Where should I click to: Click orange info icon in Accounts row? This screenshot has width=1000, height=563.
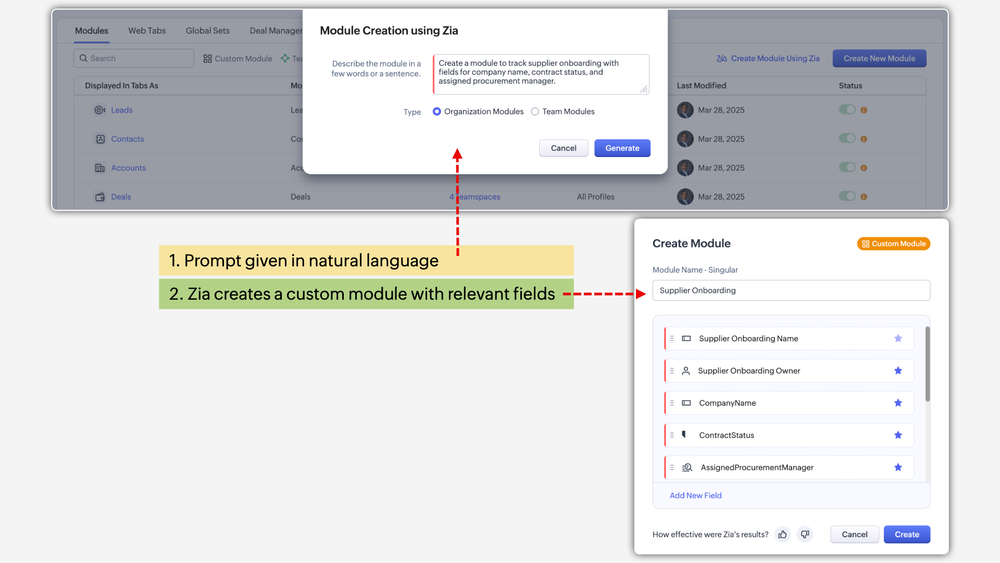864,168
